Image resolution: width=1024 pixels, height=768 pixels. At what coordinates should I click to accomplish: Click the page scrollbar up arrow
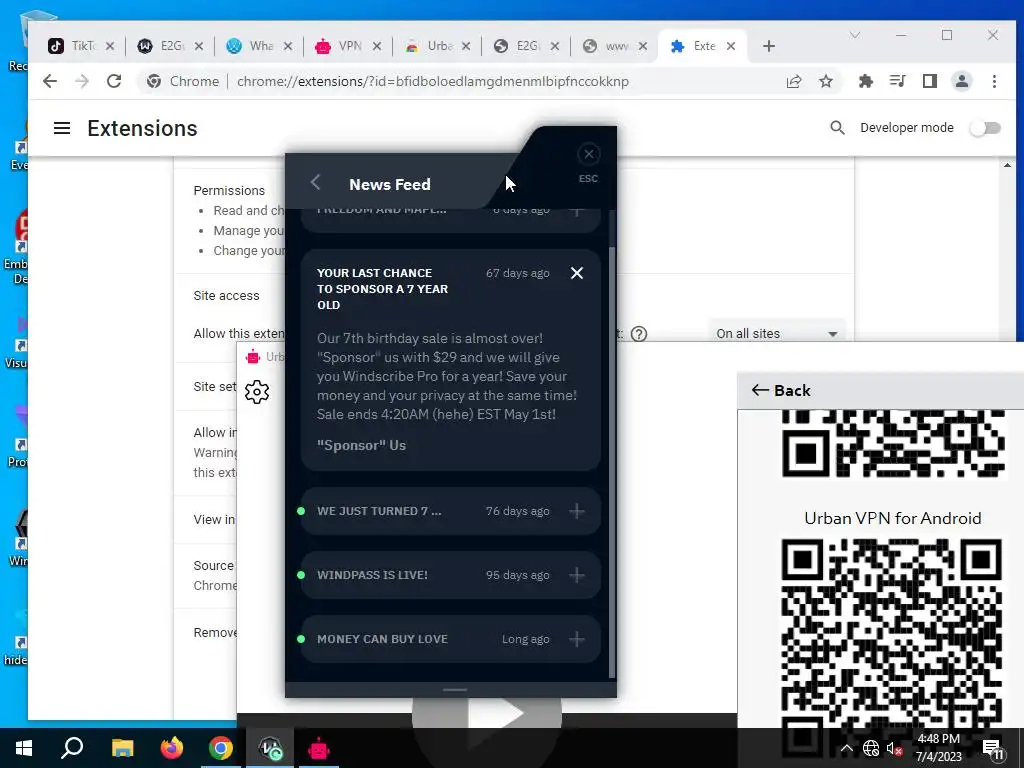[1008, 165]
